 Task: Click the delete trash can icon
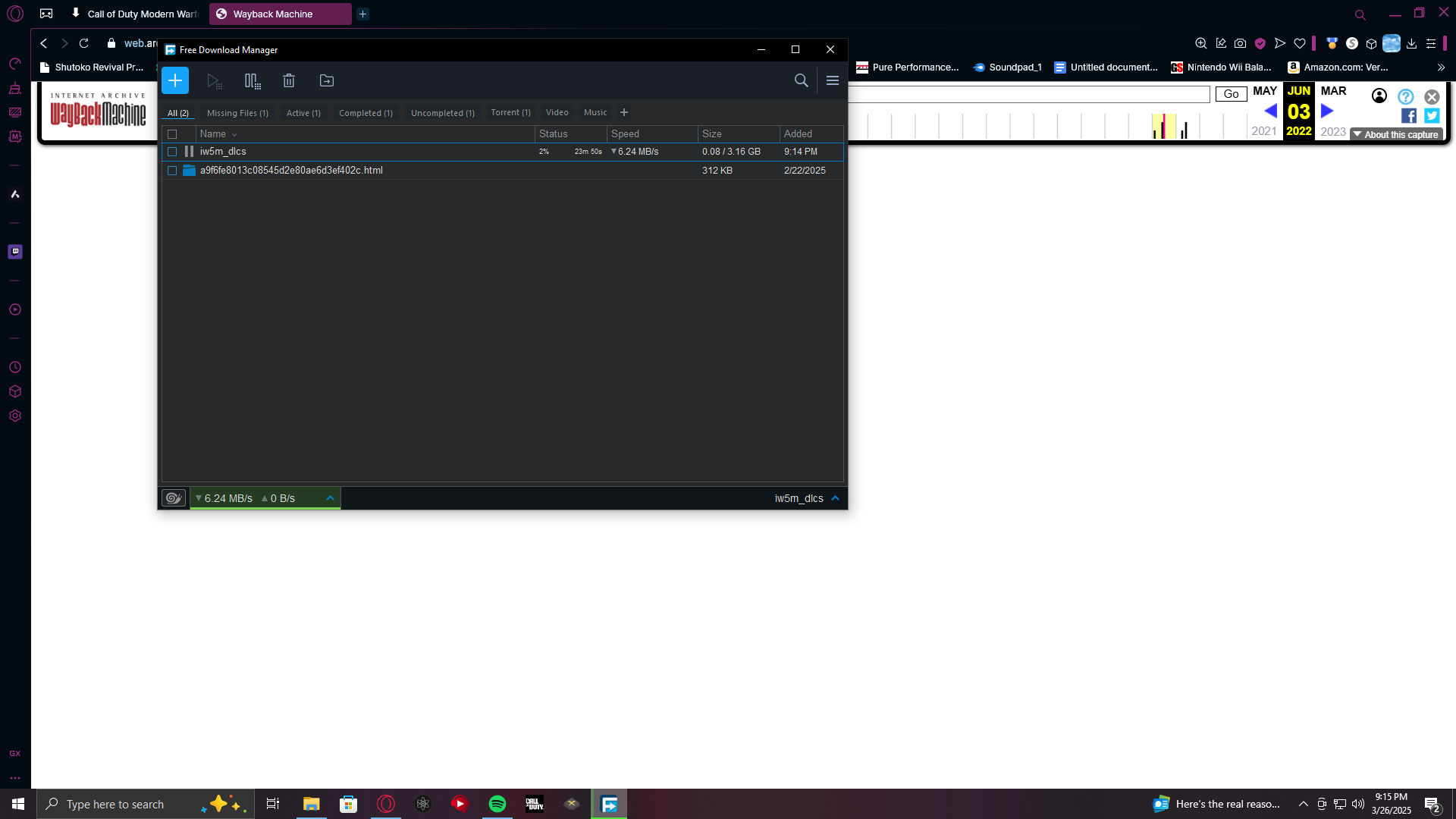289,80
